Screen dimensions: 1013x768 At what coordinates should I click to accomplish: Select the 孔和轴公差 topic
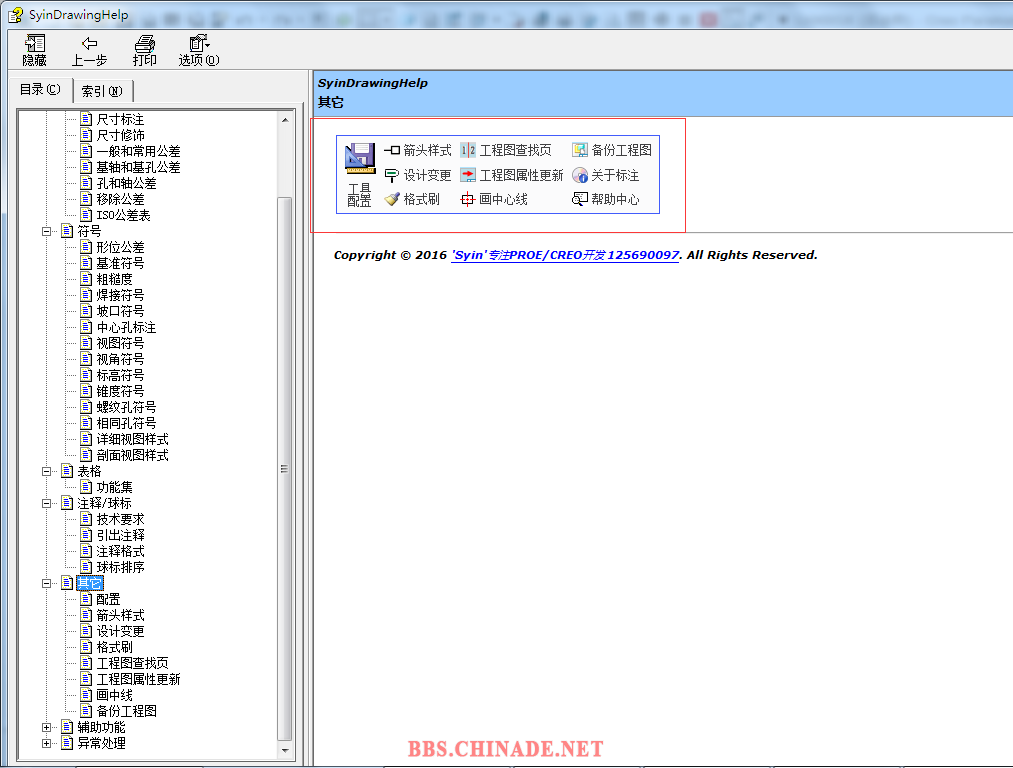click(127, 183)
